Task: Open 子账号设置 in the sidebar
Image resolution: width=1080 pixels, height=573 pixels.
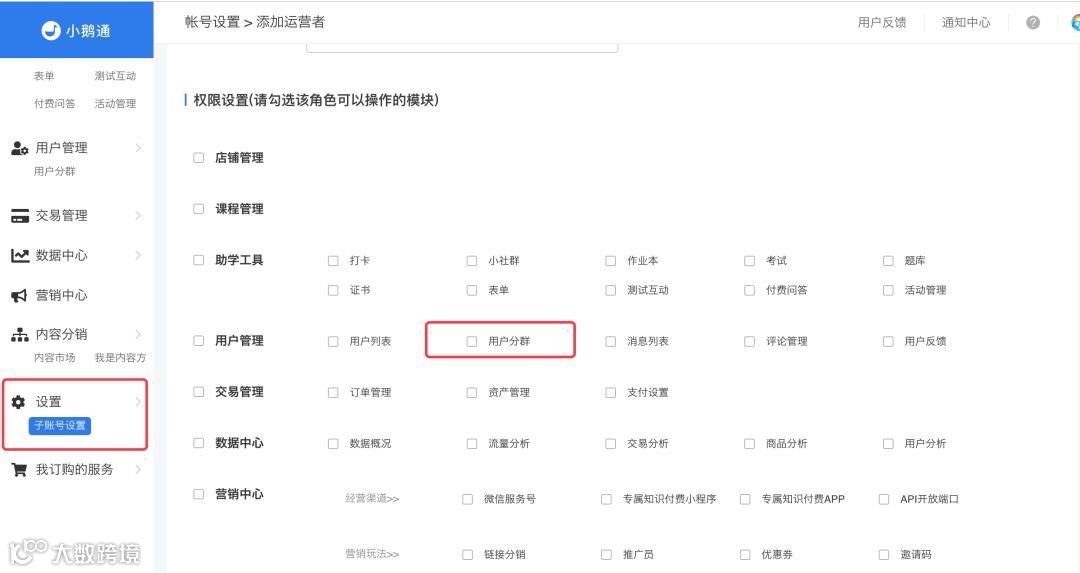Action: pyautogui.click(x=60, y=426)
